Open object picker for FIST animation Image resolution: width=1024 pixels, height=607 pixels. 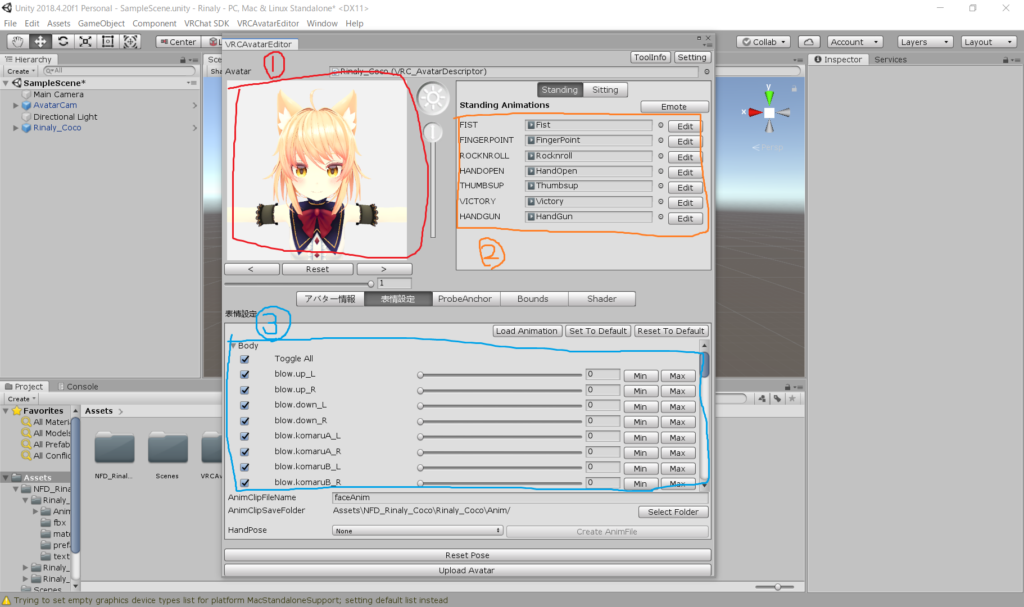pyautogui.click(x=660, y=125)
